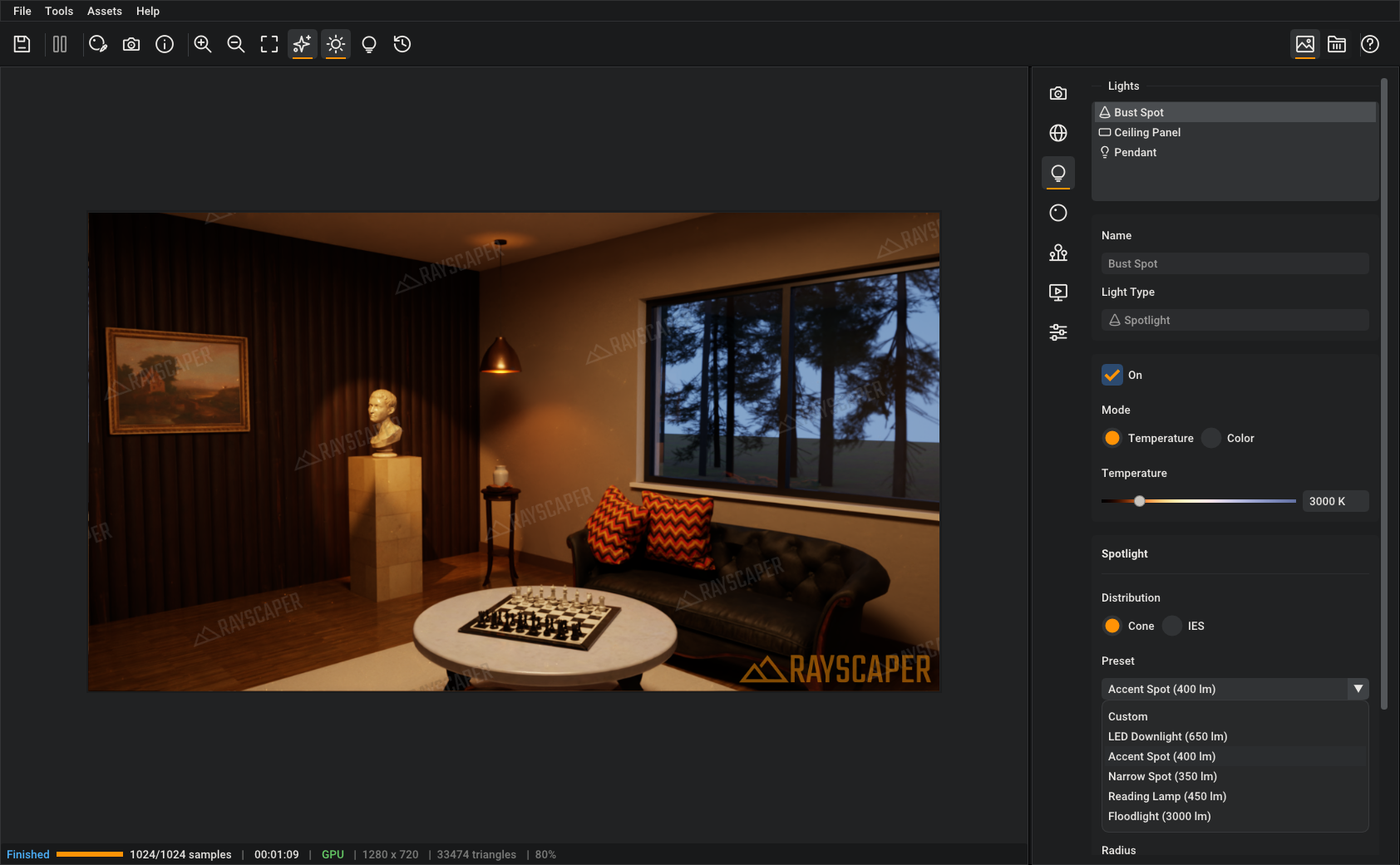Choose LED Downlight (650 lm) preset

[1235, 736]
